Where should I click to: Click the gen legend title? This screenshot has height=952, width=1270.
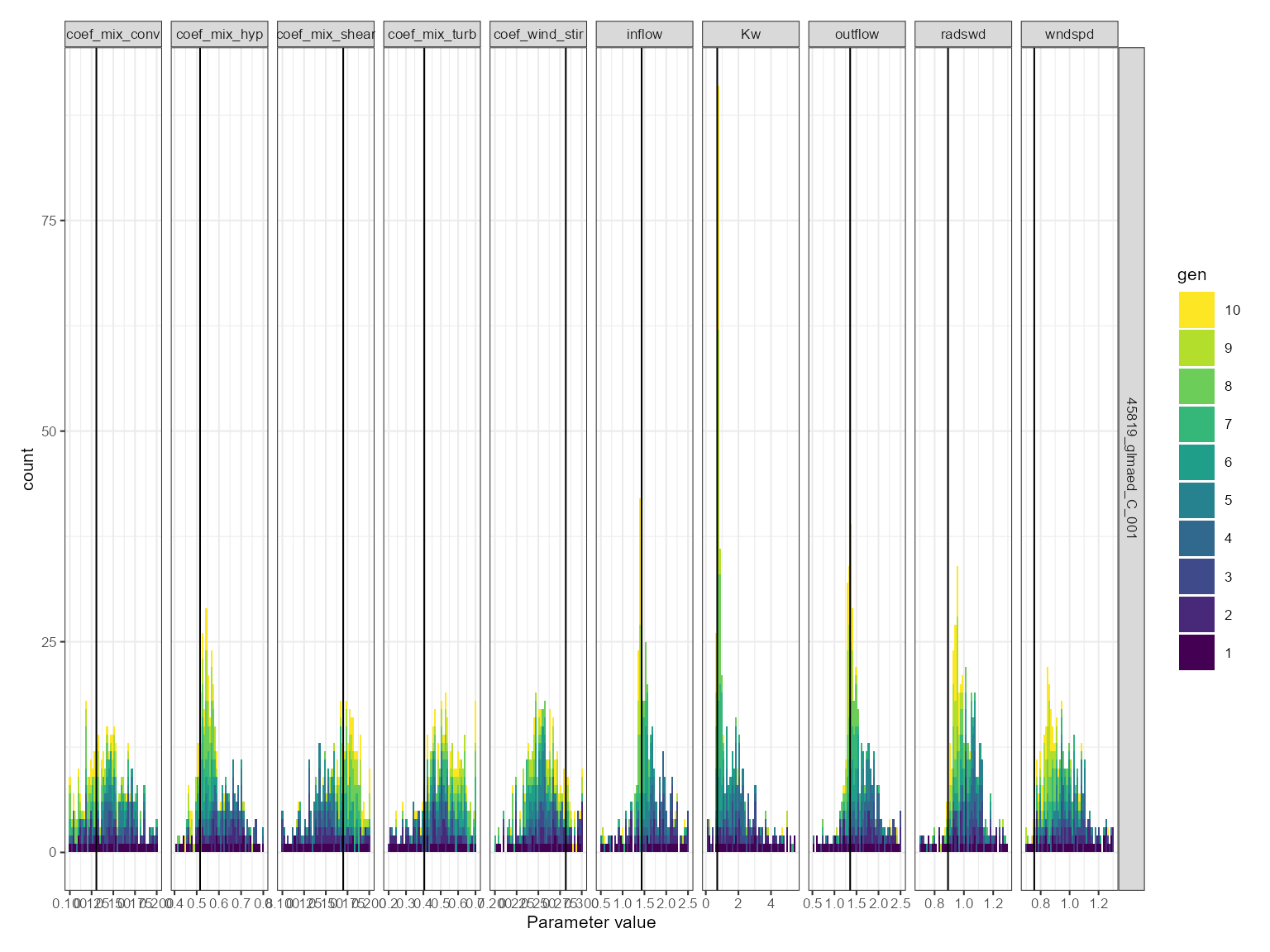[x=1191, y=275]
